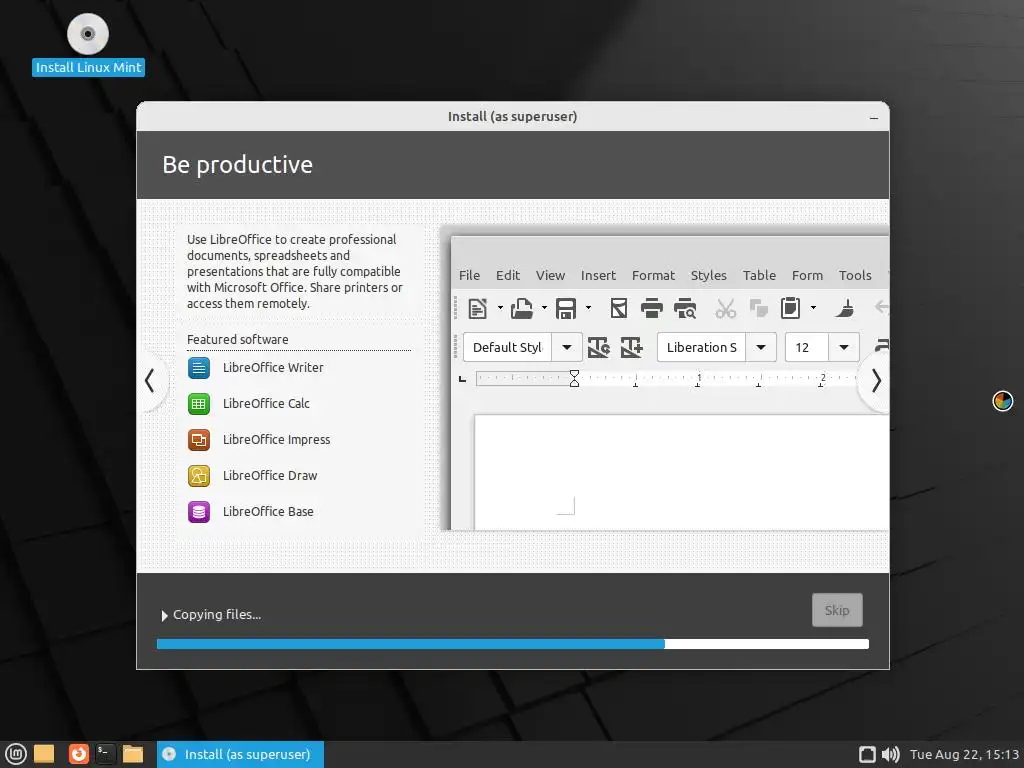Click the LibreOffice Calc icon
The width and height of the screenshot is (1024, 768).
point(199,404)
